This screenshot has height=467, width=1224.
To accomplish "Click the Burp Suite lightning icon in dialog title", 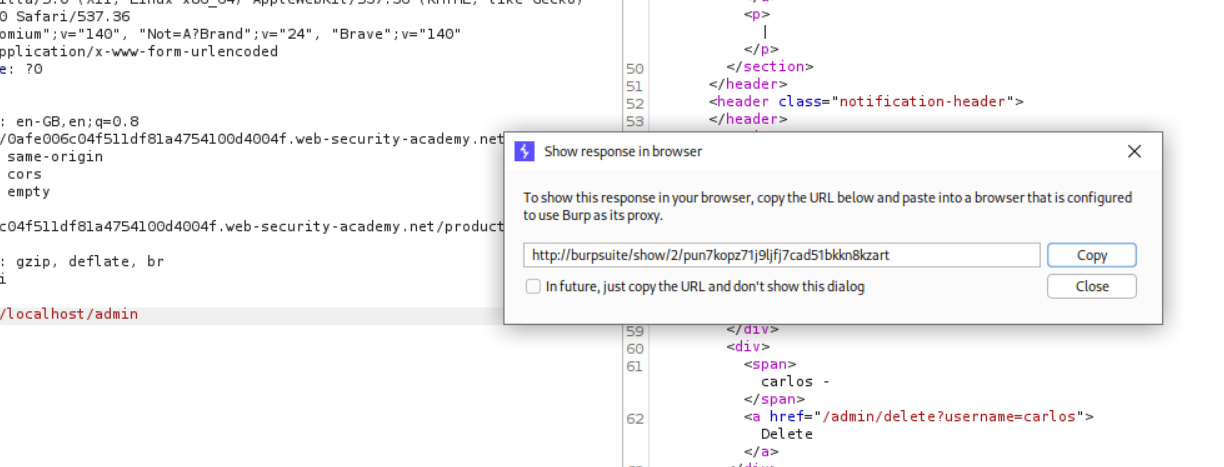I will click(x=525, y=152).
